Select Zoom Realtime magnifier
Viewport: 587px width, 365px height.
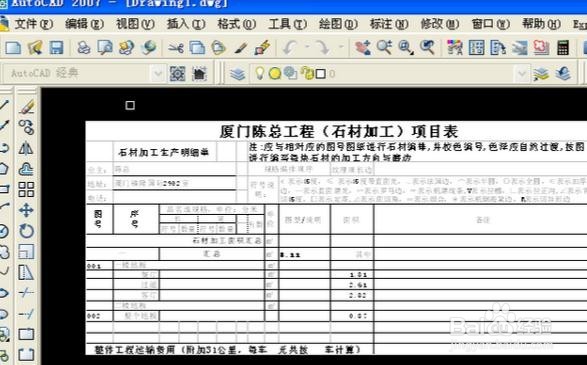click(384, 48)
